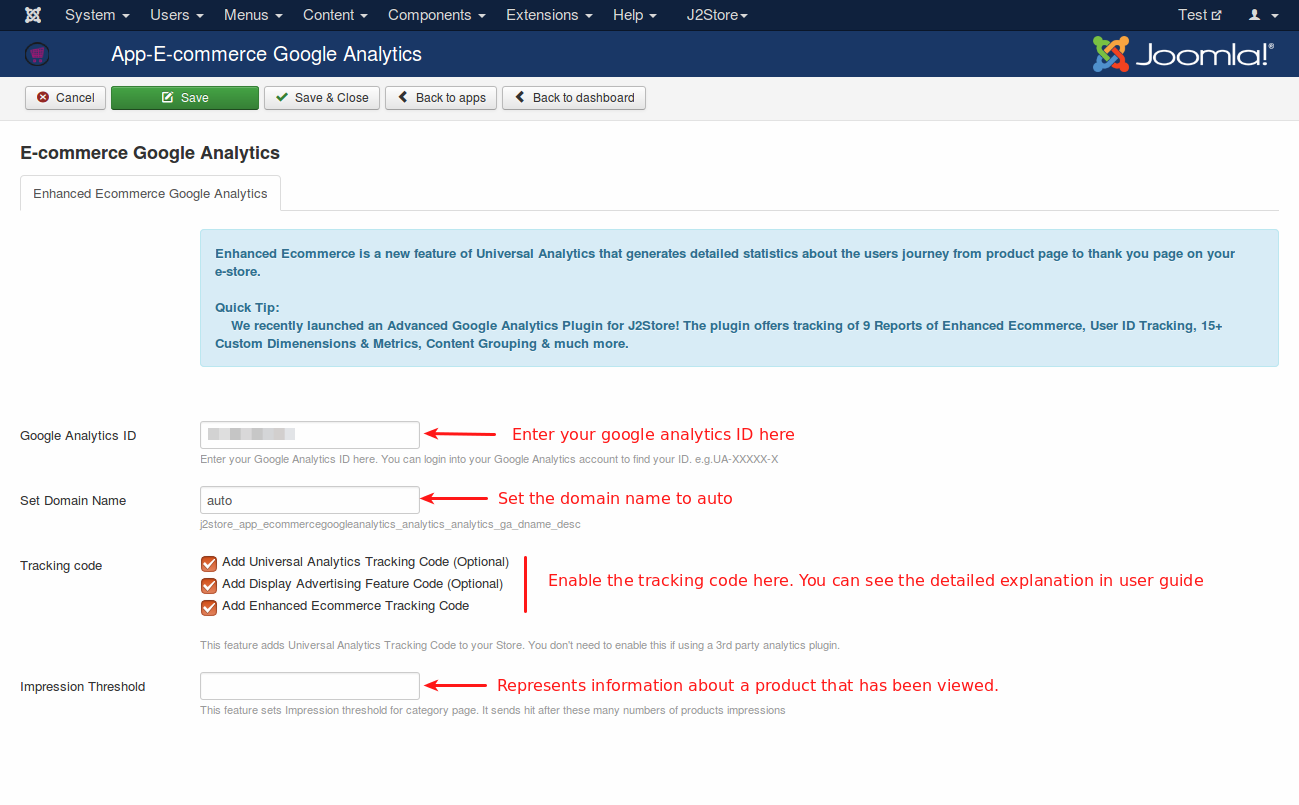Toggle Add Enhanced Ecommerce Tracking Code checkbox

(x=209, y=607)
